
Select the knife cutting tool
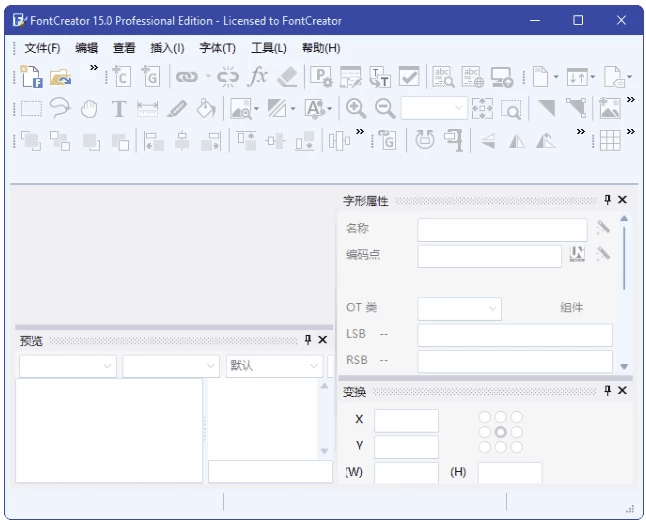[177, 109]
